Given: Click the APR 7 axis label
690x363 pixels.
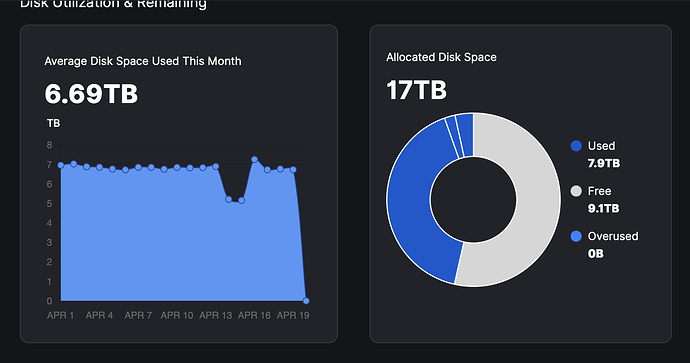Looking at the screenshot, I should point(138,315).
